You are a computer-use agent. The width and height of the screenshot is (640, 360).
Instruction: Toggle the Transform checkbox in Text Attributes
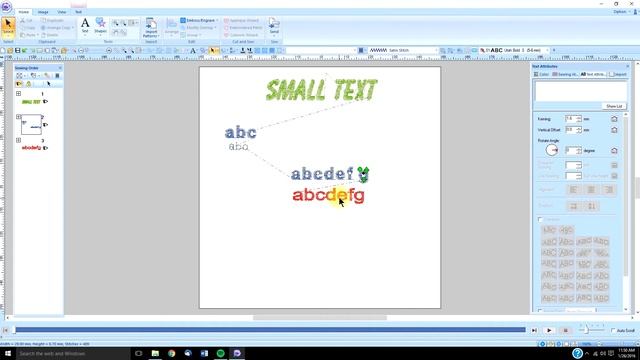pos(540,220)
